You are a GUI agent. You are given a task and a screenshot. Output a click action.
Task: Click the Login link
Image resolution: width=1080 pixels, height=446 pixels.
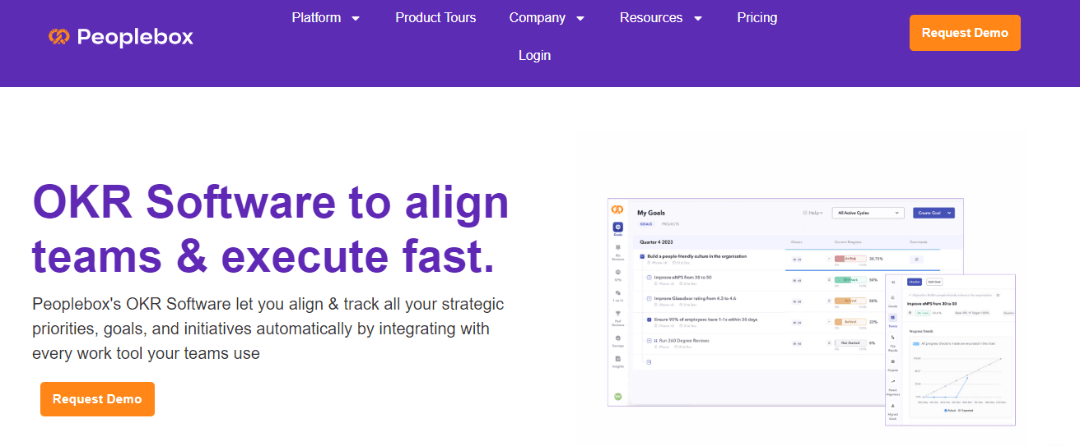(x=534, y=55)
